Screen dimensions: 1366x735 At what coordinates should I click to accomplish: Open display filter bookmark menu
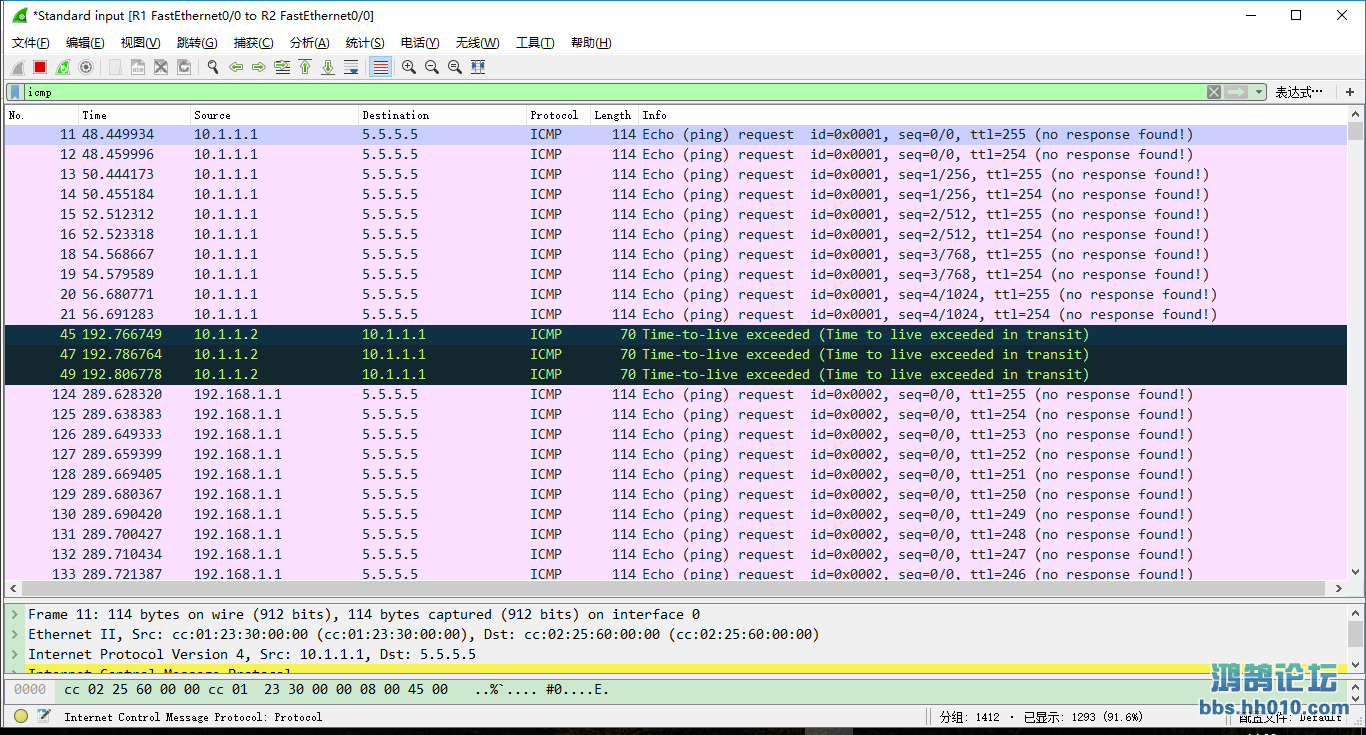(16, 92)
